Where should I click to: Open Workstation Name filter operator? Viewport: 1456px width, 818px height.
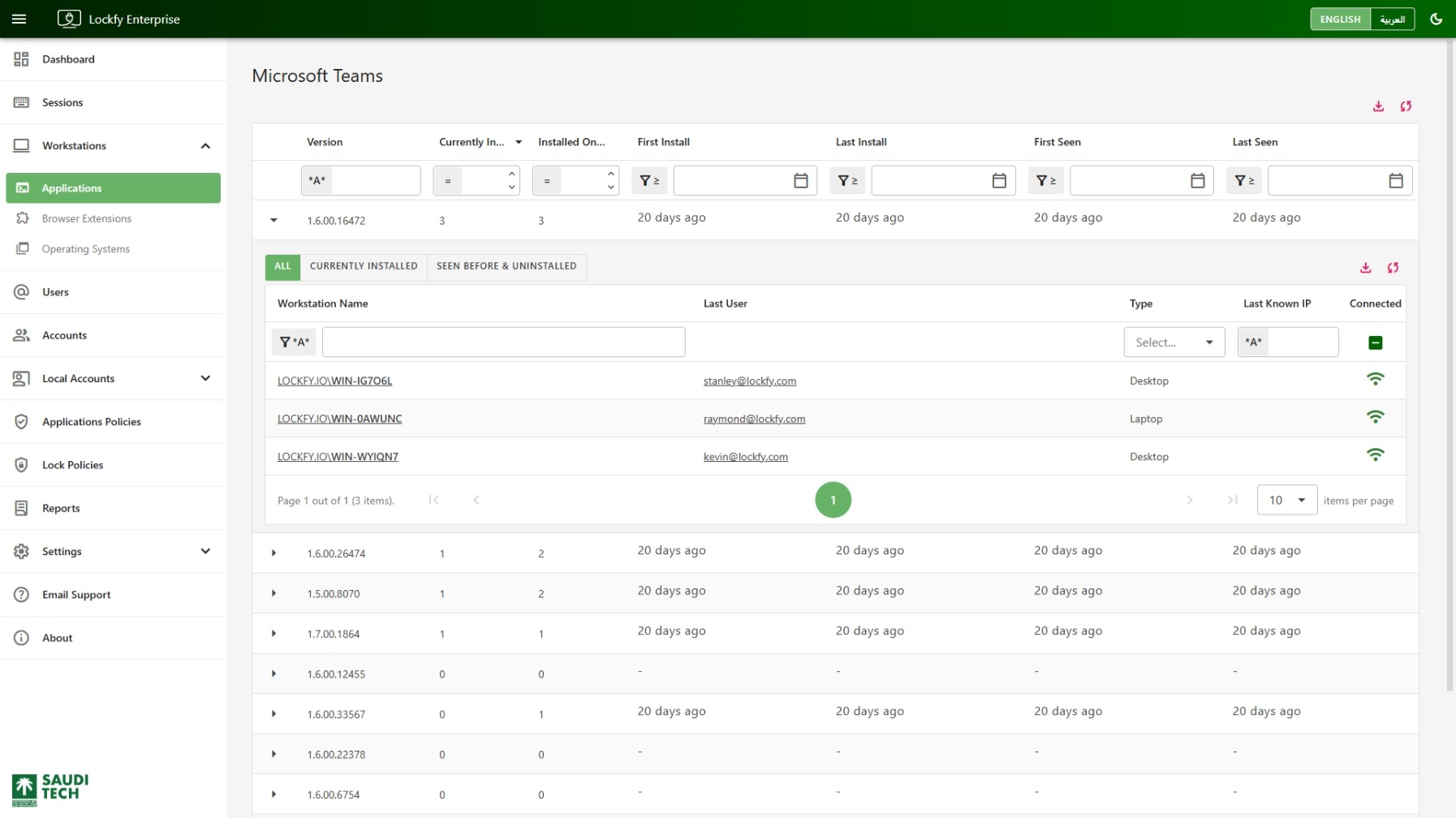pyautogui.click(x=294, y=342)
